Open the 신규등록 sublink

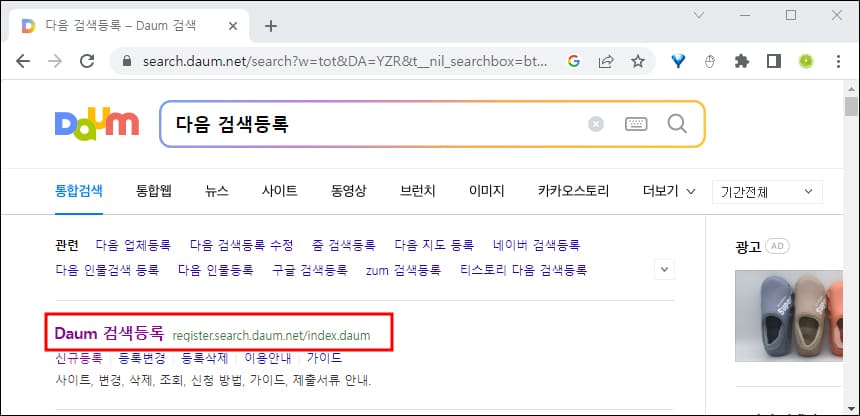tap(78, 358)
